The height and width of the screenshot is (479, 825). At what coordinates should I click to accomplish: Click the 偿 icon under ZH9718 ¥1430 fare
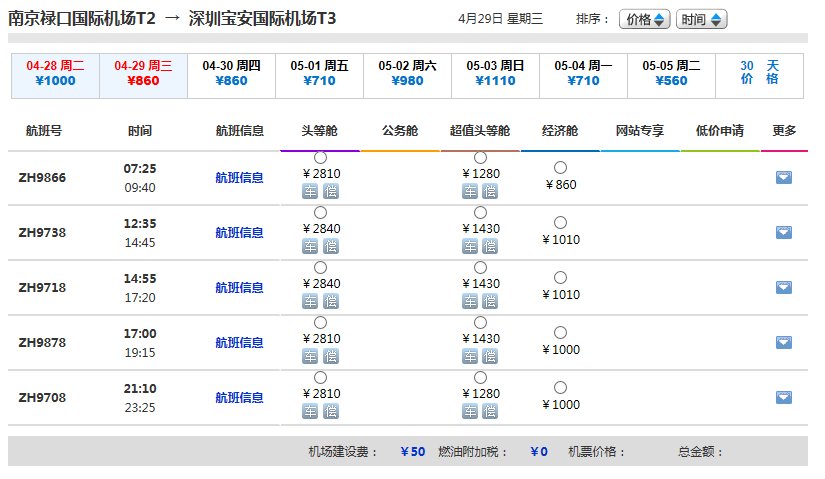490,302
